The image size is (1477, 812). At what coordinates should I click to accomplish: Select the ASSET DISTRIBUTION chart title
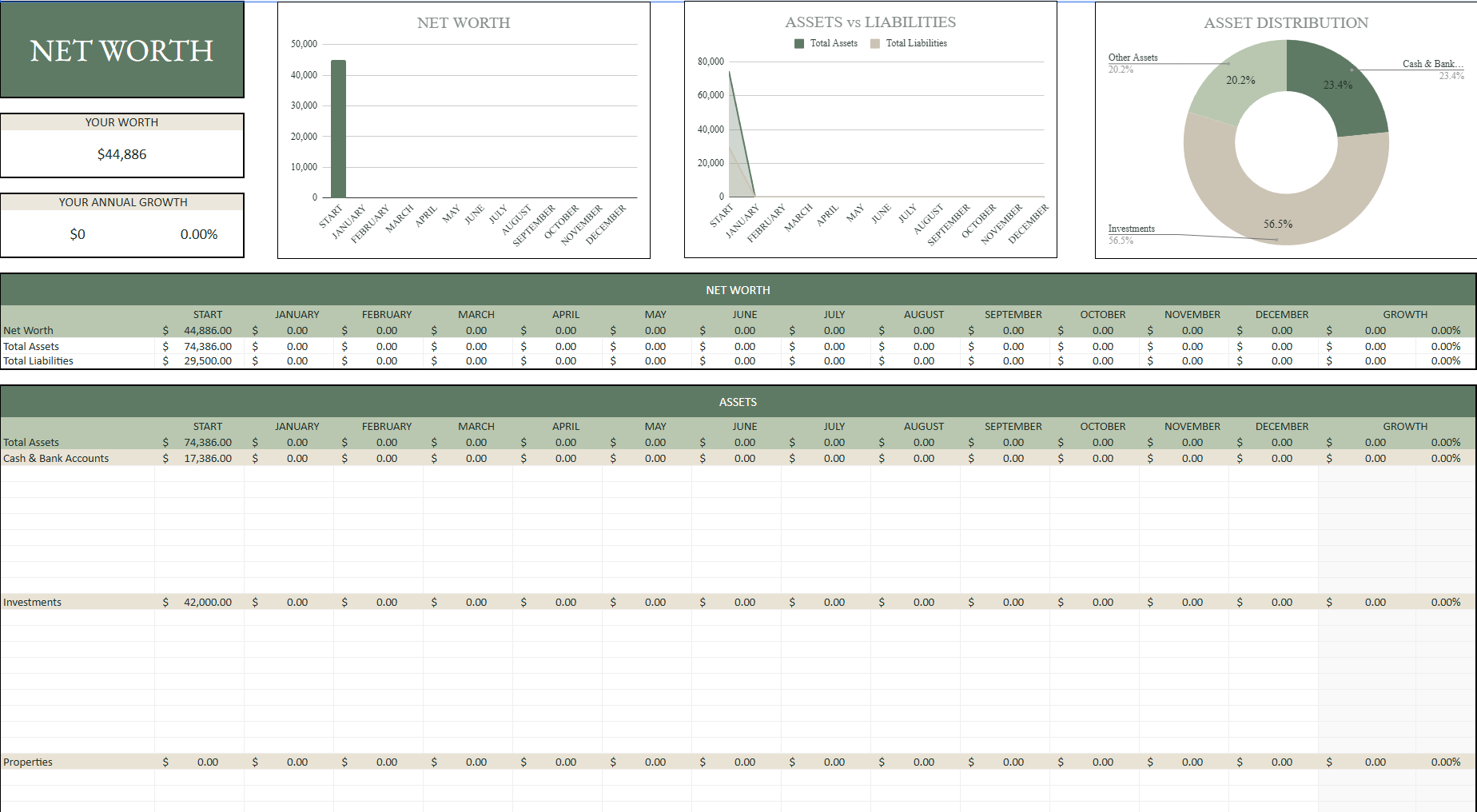pyautogui.click(x=1286, y=23)
